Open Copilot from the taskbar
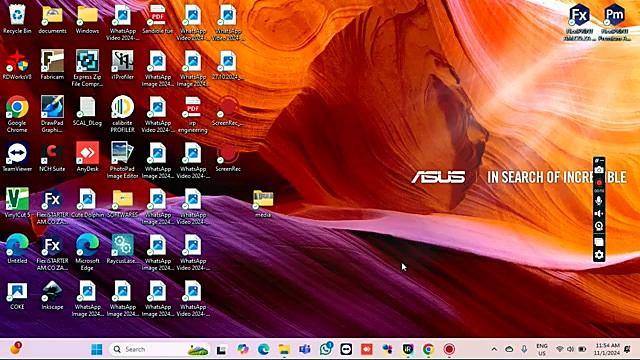The image size is (640, 360). pos(242,349)
